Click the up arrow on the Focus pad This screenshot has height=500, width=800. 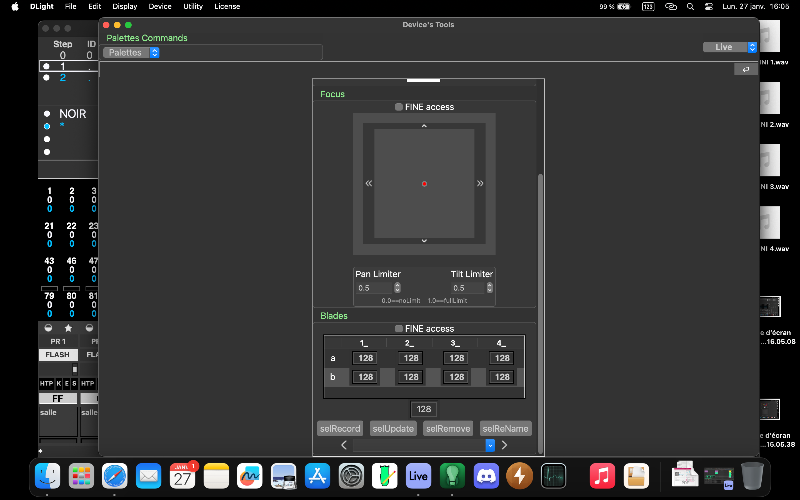coord(424,127)
